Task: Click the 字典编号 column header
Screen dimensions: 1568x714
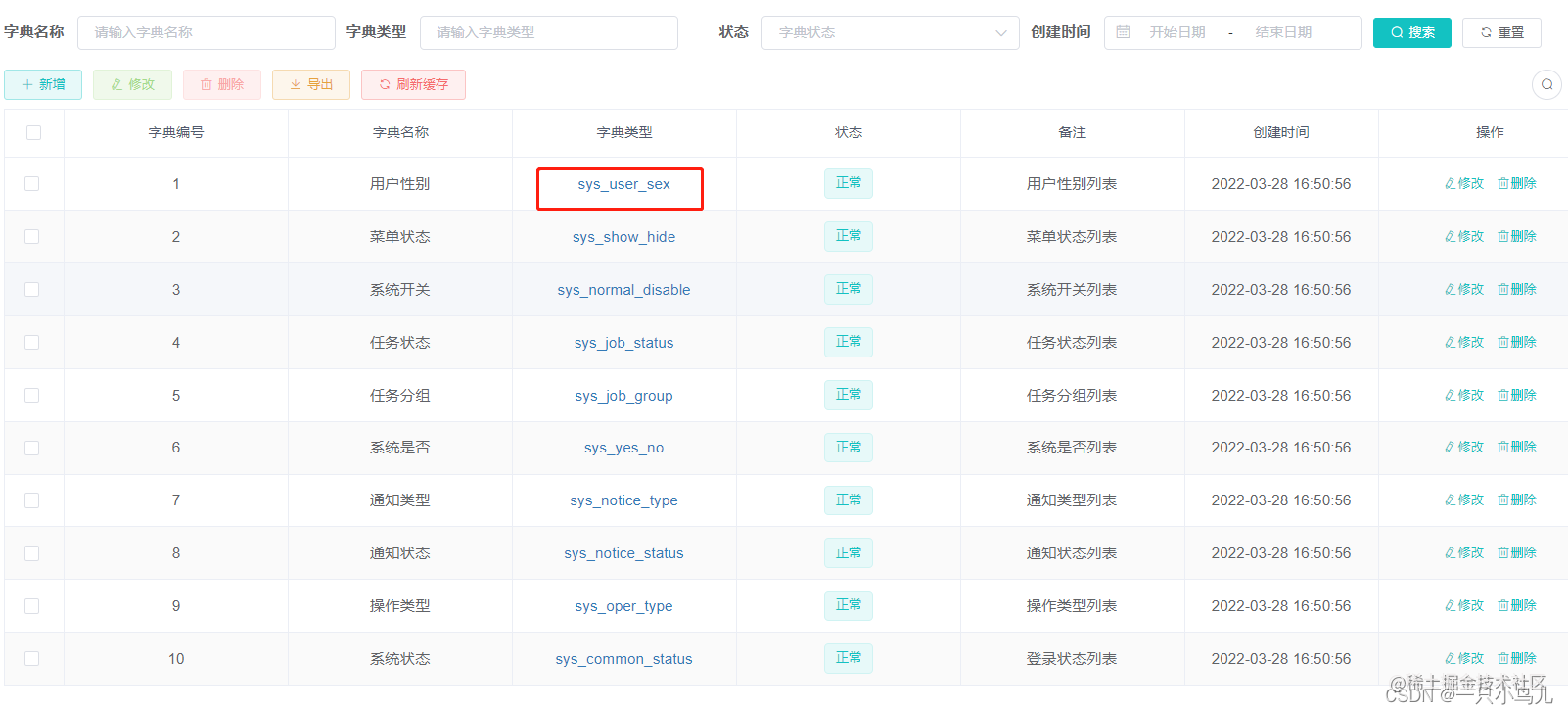Action: tap(176, 132)
